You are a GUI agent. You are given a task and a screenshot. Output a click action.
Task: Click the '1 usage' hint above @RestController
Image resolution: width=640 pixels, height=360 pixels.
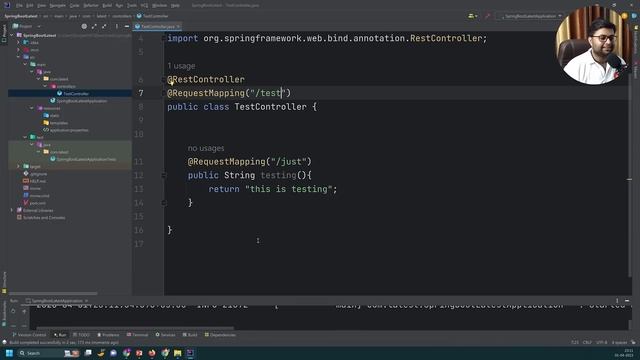[181, 66]
